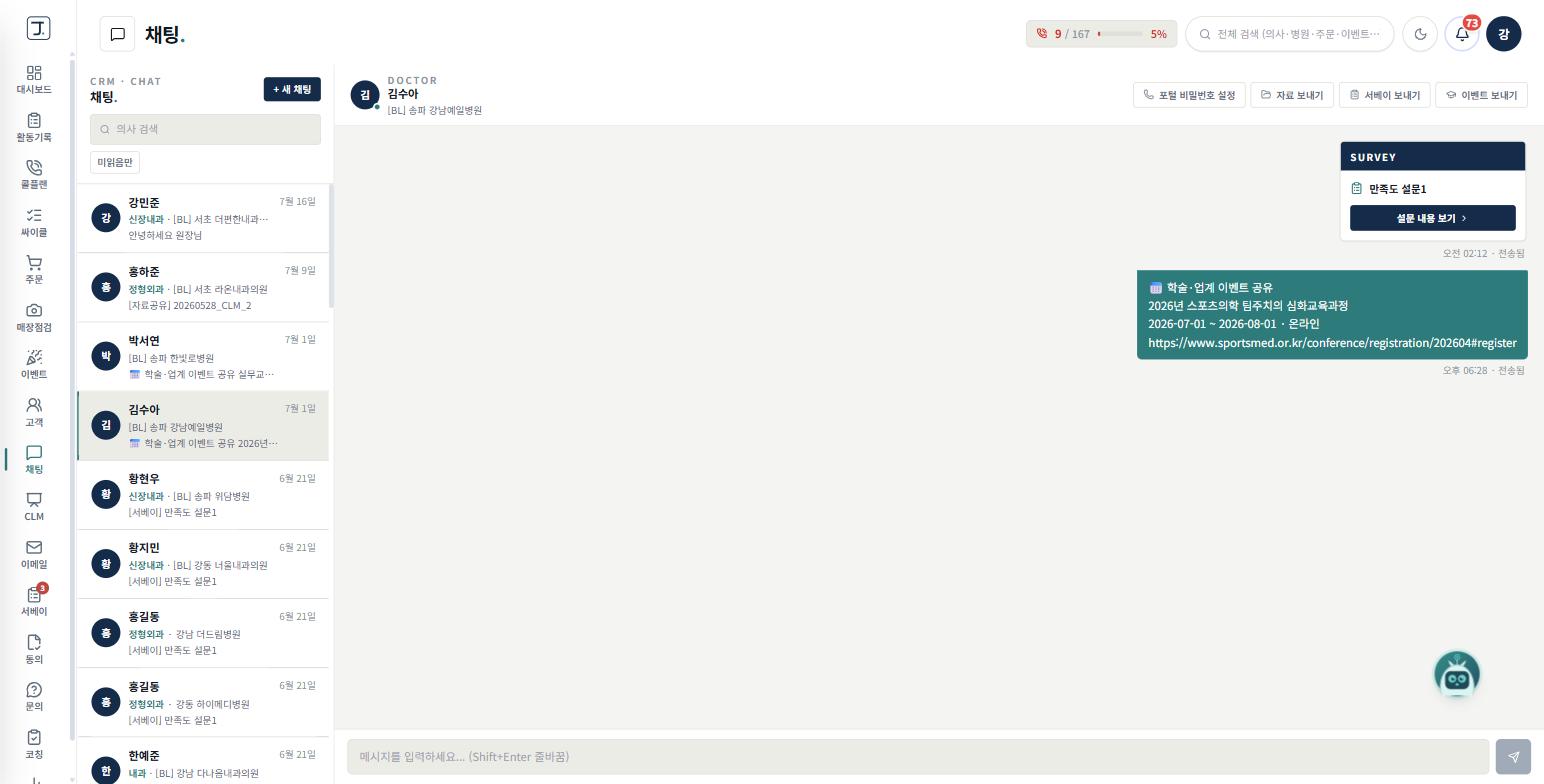The image size is (1544, 784).
Task: Click the send message arrow button
Action: (1513, 756)
